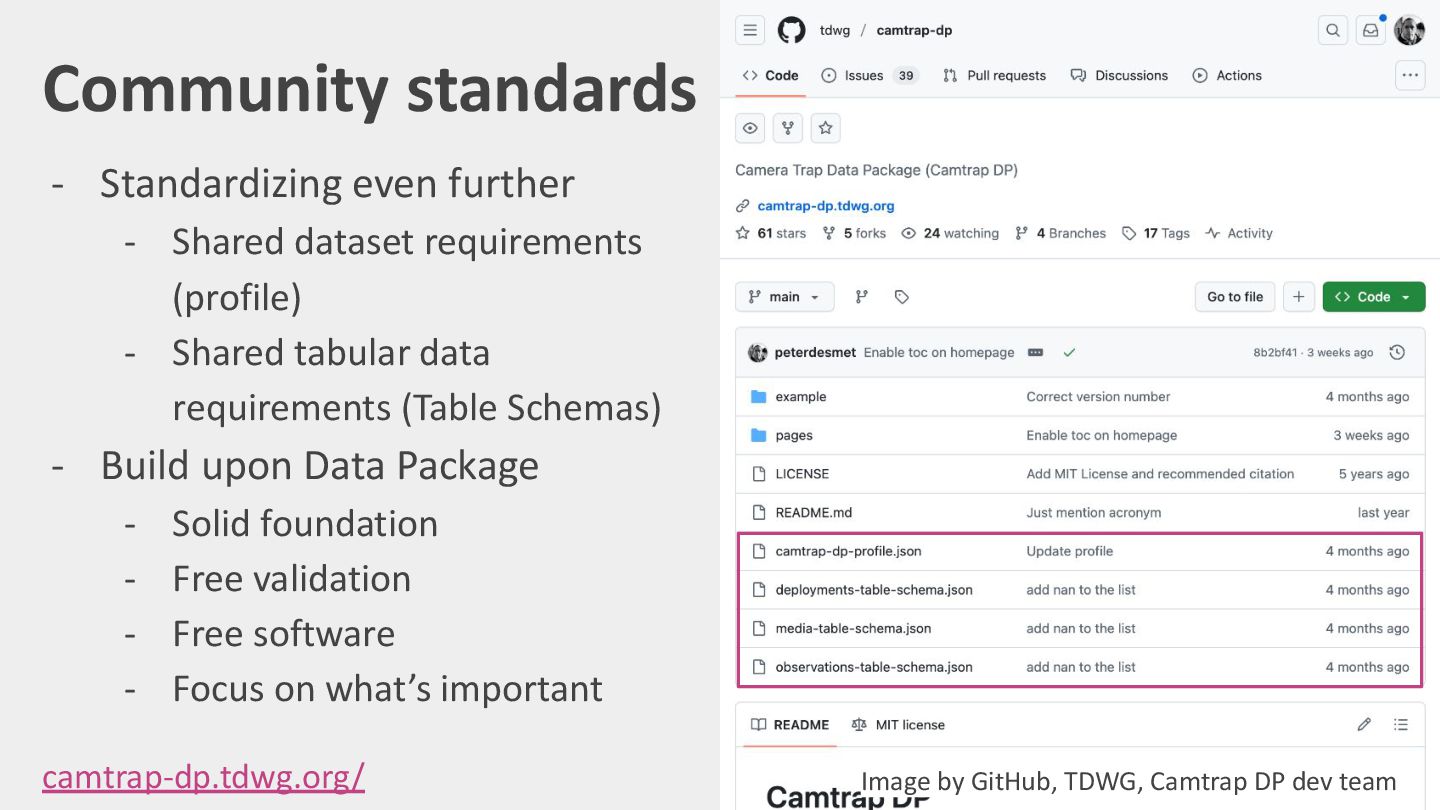Expand the commit message ellipsis
The height and width of the screenshot is (810, 1440).
[x=1035, y=352]
